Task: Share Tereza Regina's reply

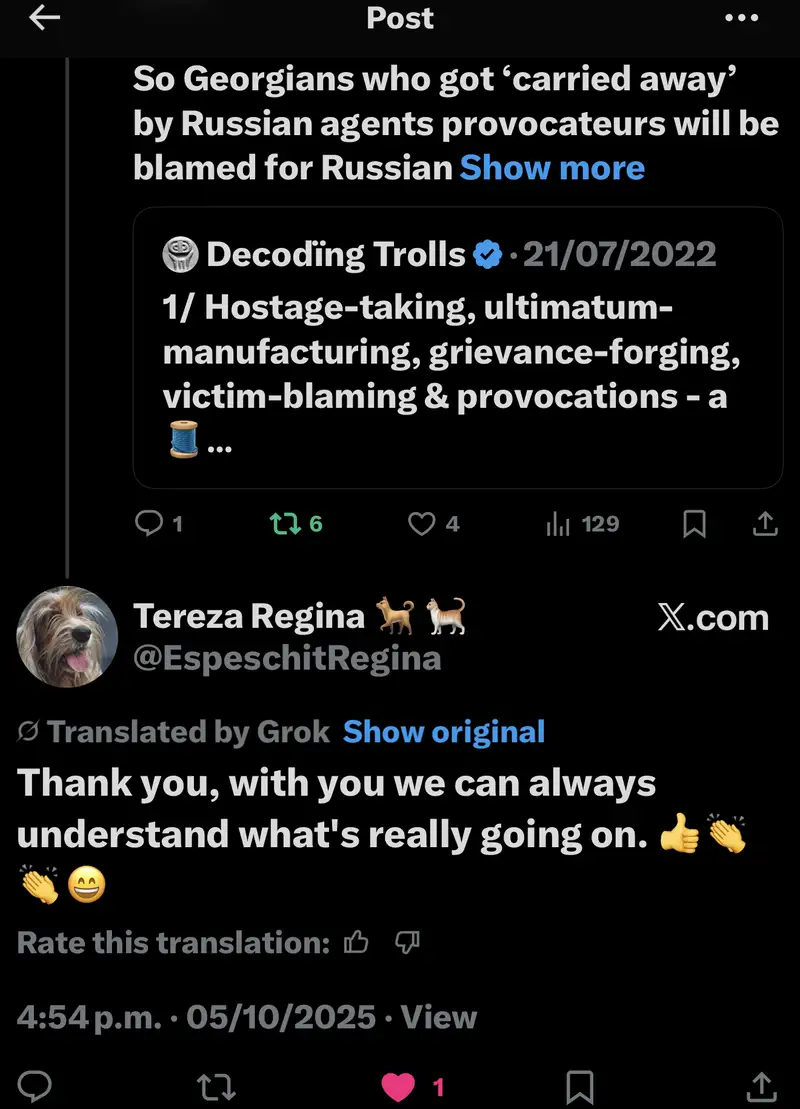Action: pos(759,1086)
